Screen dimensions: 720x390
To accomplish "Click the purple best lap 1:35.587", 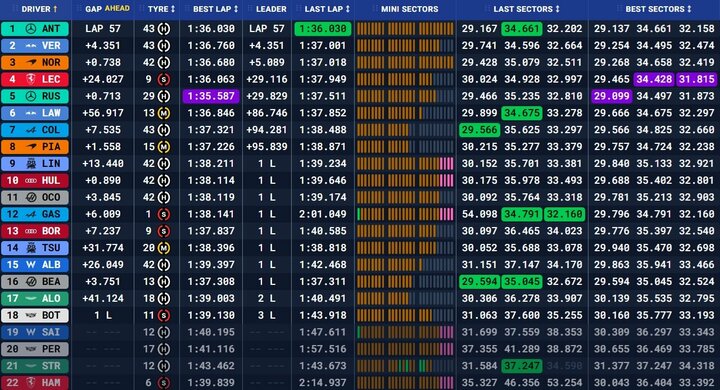I will point(211,96).
